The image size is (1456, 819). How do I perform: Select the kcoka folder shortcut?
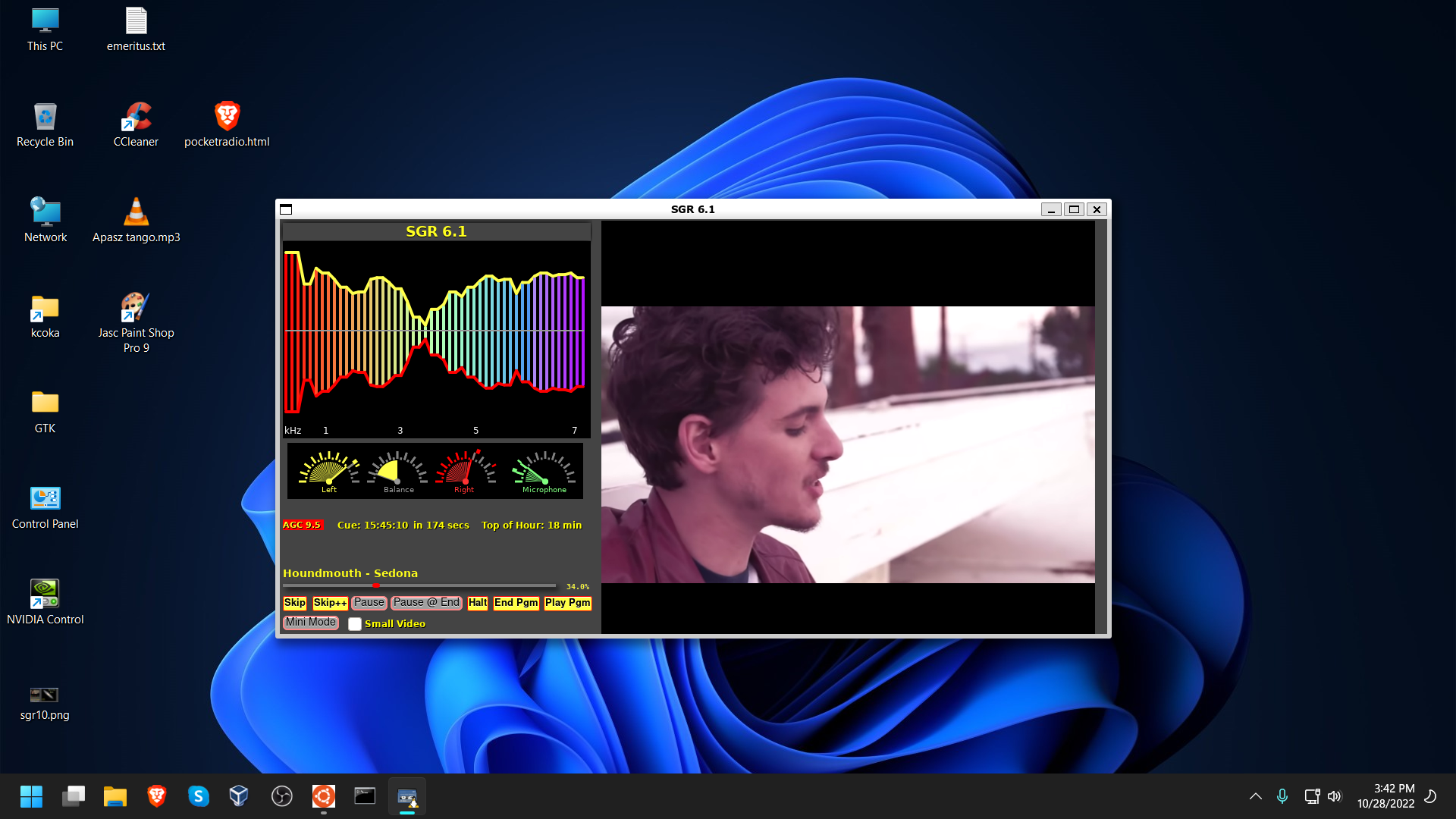click(x=45, y=317)
